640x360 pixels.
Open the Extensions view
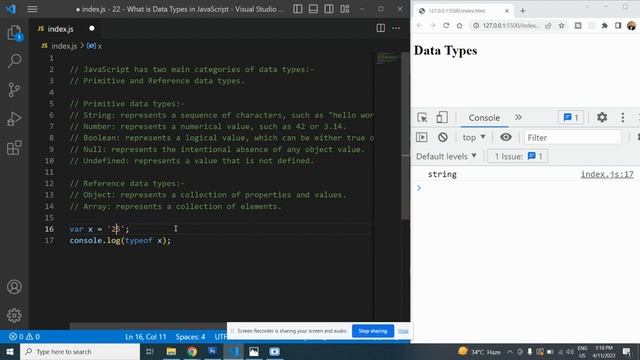14,147
